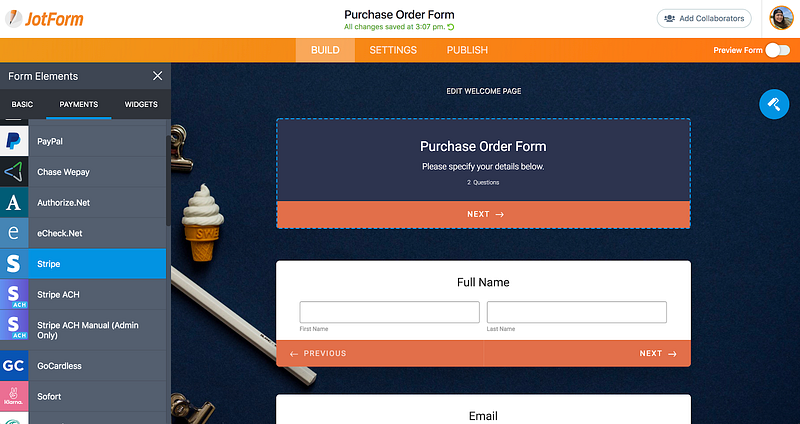This screenshot has height=424, width=800.
Task: Open the user profile avatar menu
Action: pyautogui.click(x=781, y=18)
